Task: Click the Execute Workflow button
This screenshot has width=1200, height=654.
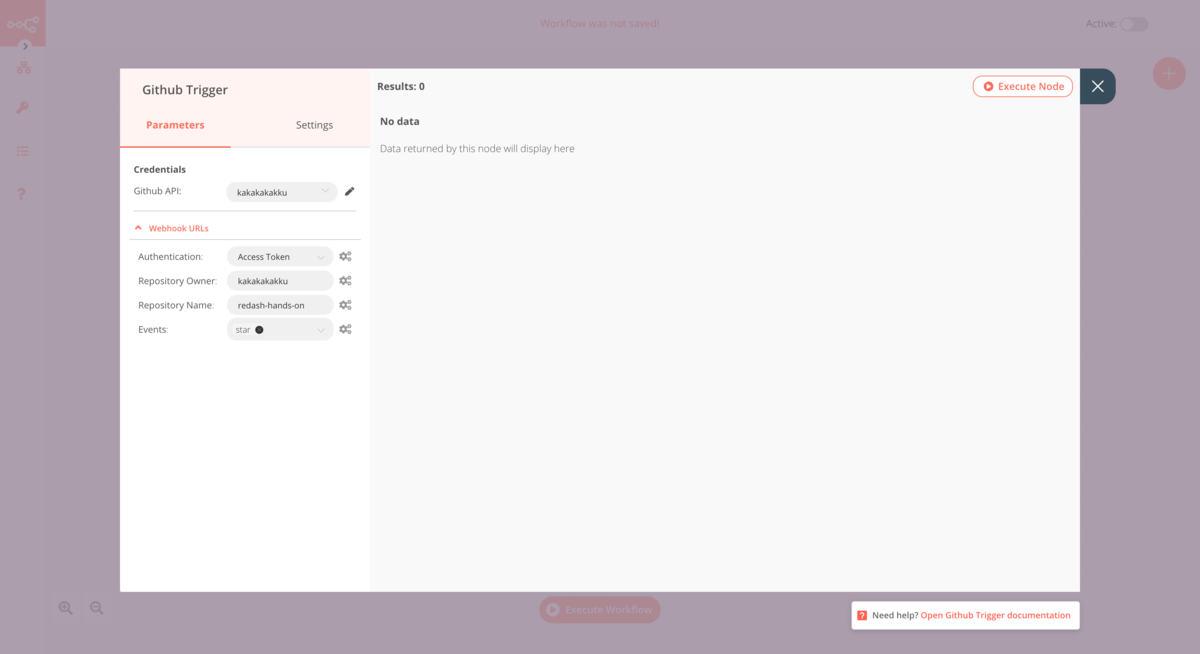Action: click(600, 609)
